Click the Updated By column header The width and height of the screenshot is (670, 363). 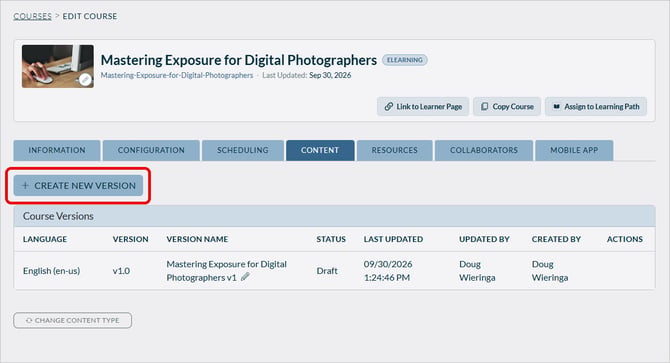tap(484, 239)
